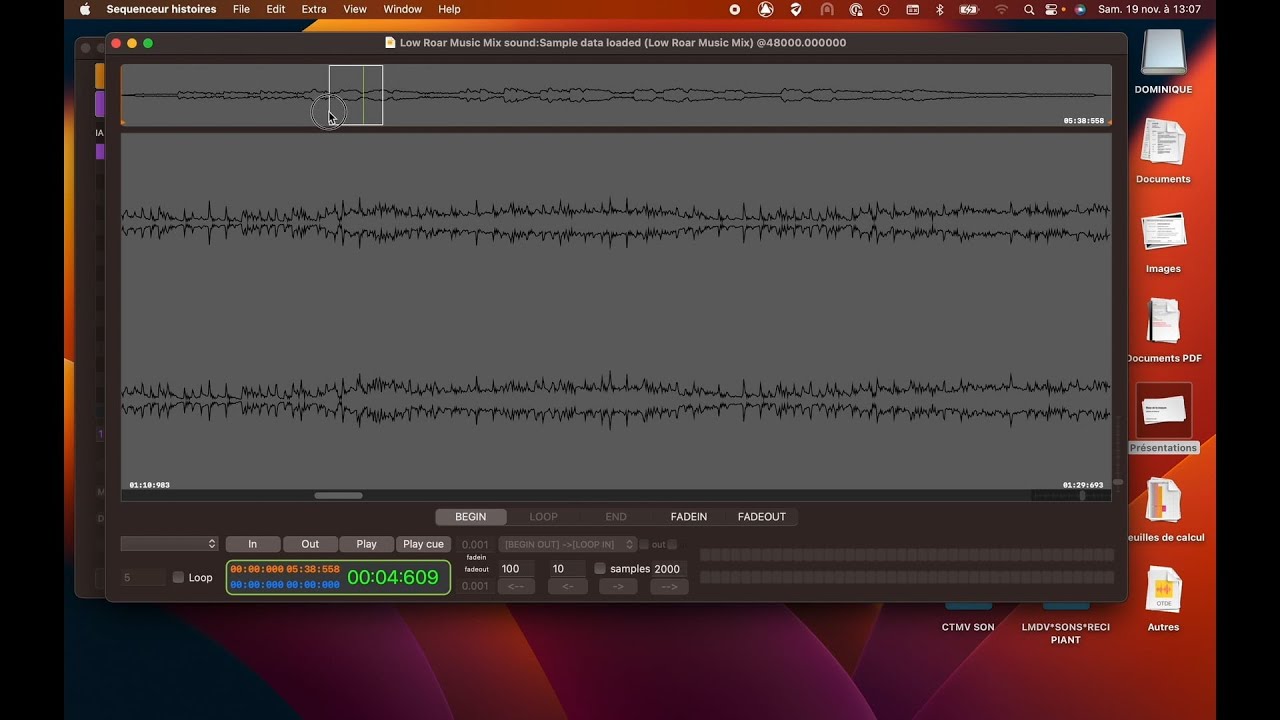1280x720 pixels.
Task: Enable the Loop checkbox
Action: point(178,577)
